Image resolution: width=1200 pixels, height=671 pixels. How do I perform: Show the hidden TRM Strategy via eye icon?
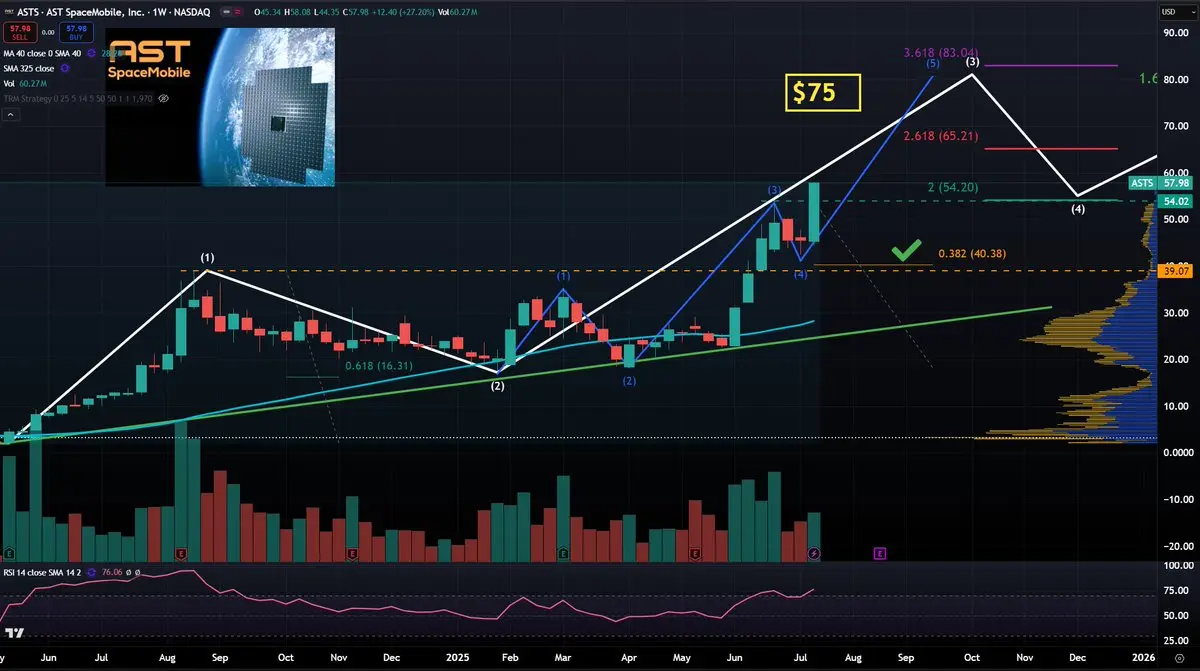coord(163,98)
